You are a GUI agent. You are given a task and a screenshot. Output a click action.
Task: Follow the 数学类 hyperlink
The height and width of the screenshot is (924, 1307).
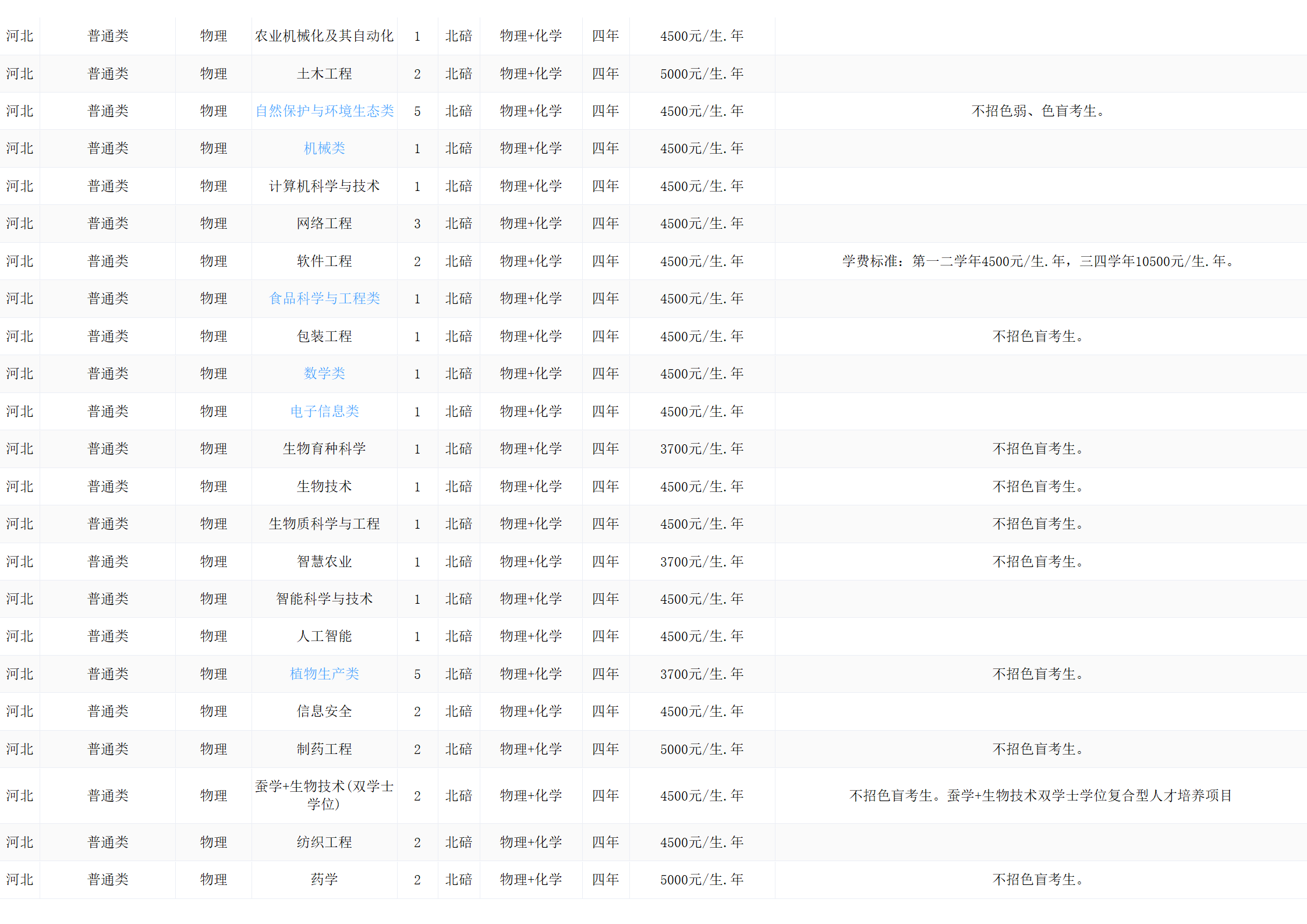[324, 373]
